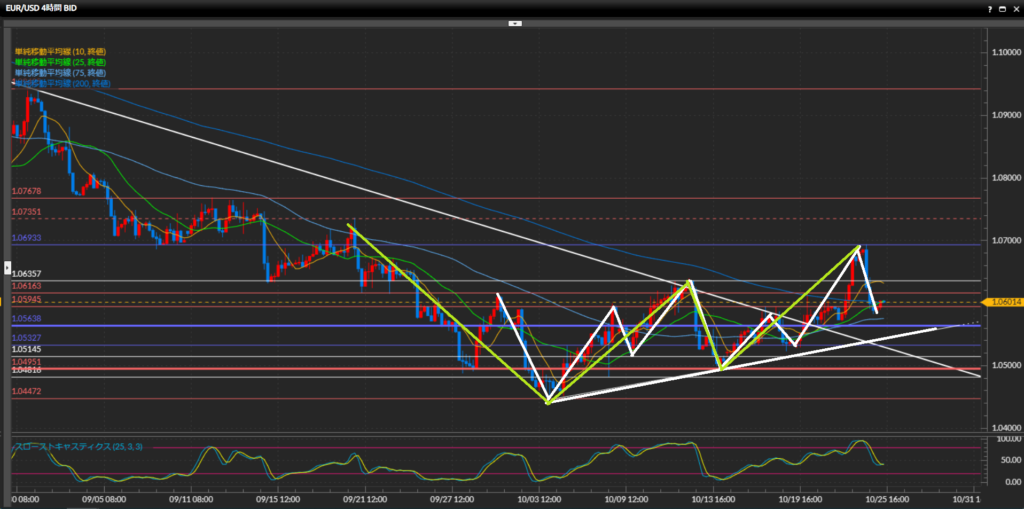1024x509 pixels.
Task: Select the 単純移動平均線 (25, 終値) indicator label
Action: click(60, 62)
